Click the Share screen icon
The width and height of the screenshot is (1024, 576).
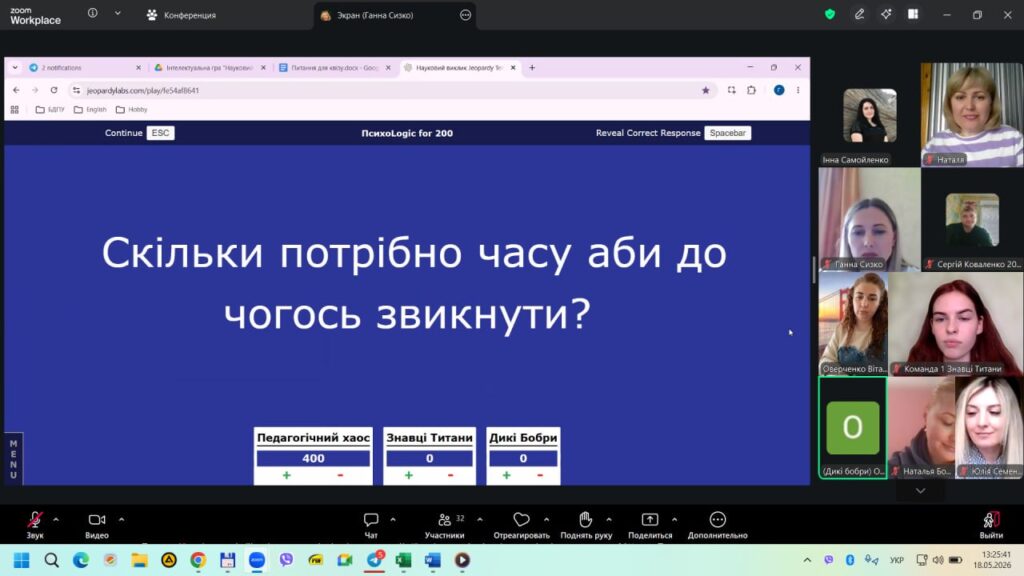pyautogui.click(x=650, y=520)
